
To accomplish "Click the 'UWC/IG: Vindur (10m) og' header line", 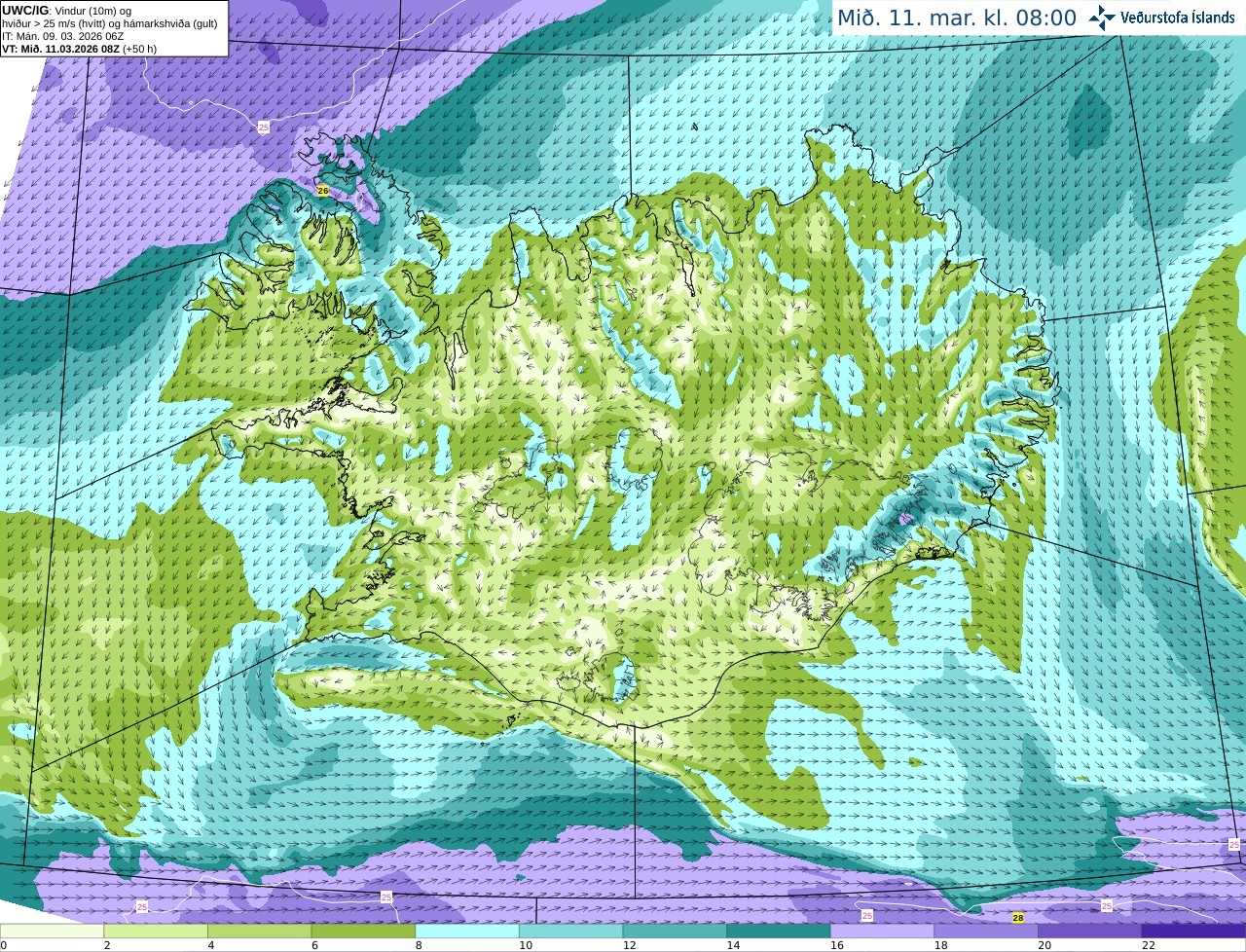I will (x=67, y=11).
